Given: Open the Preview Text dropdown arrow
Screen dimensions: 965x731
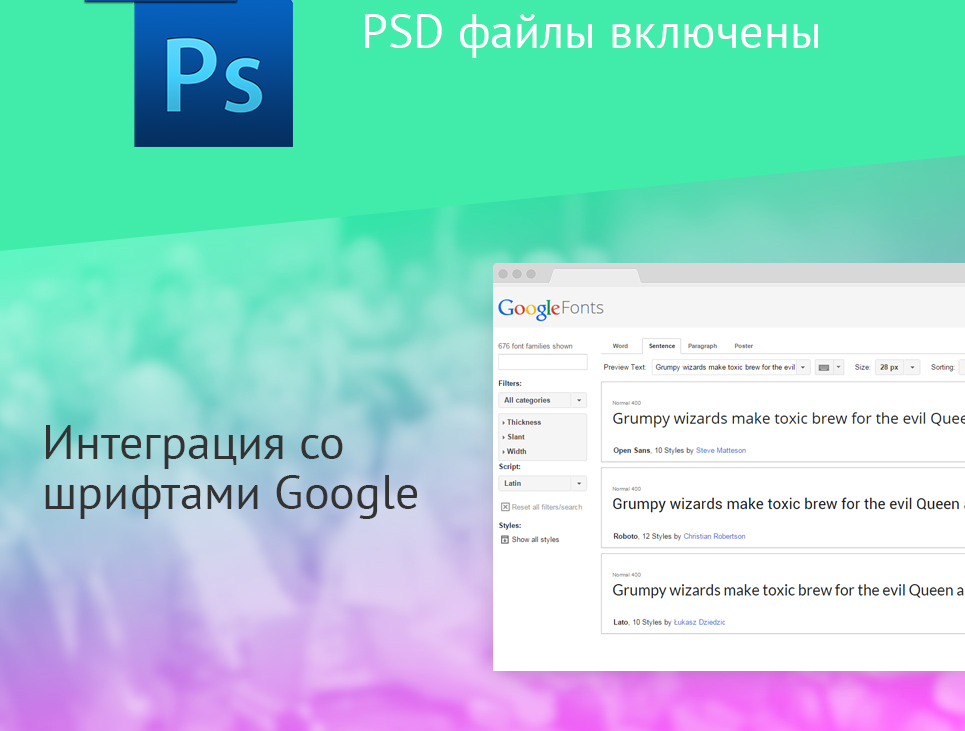Looking at the screenshot, I should [803, 367].
